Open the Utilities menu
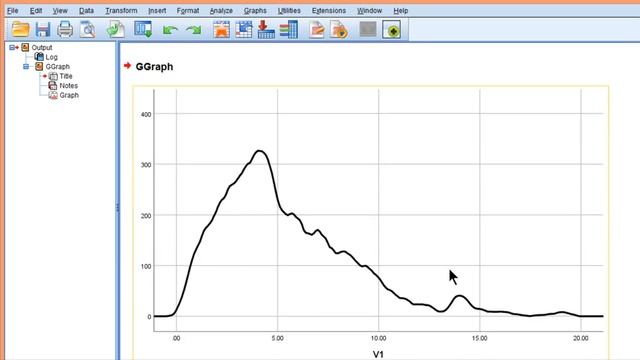640x360 pixels. coord(289,11)
